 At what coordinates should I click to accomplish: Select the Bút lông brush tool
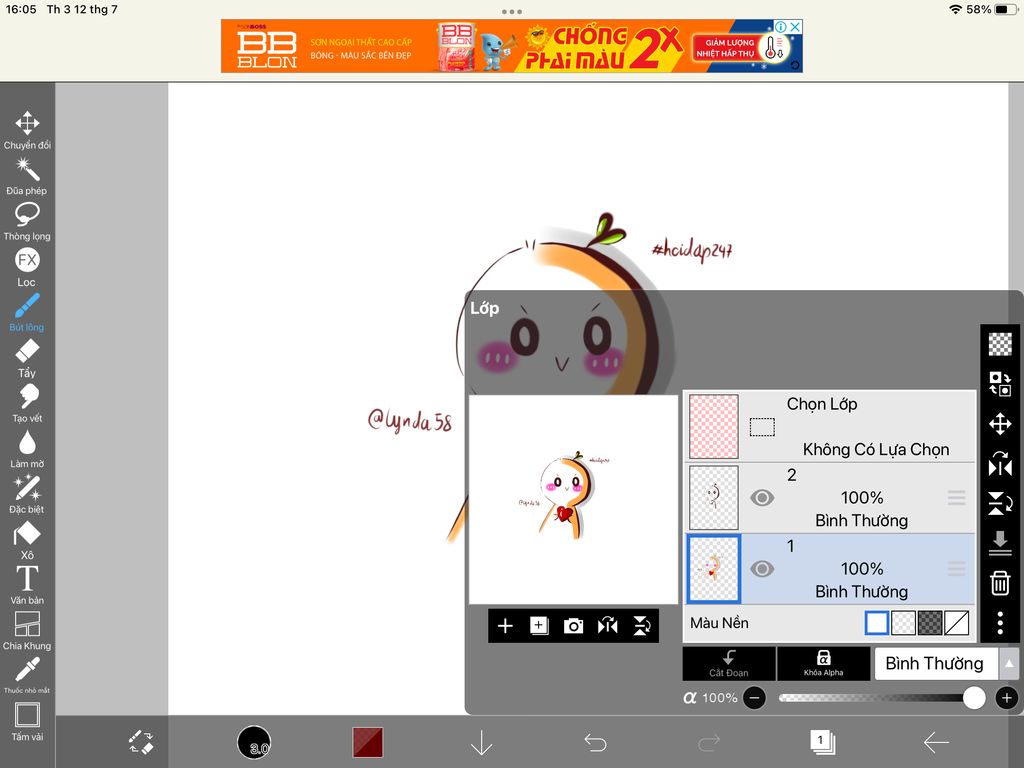click(x=27, y=313)
